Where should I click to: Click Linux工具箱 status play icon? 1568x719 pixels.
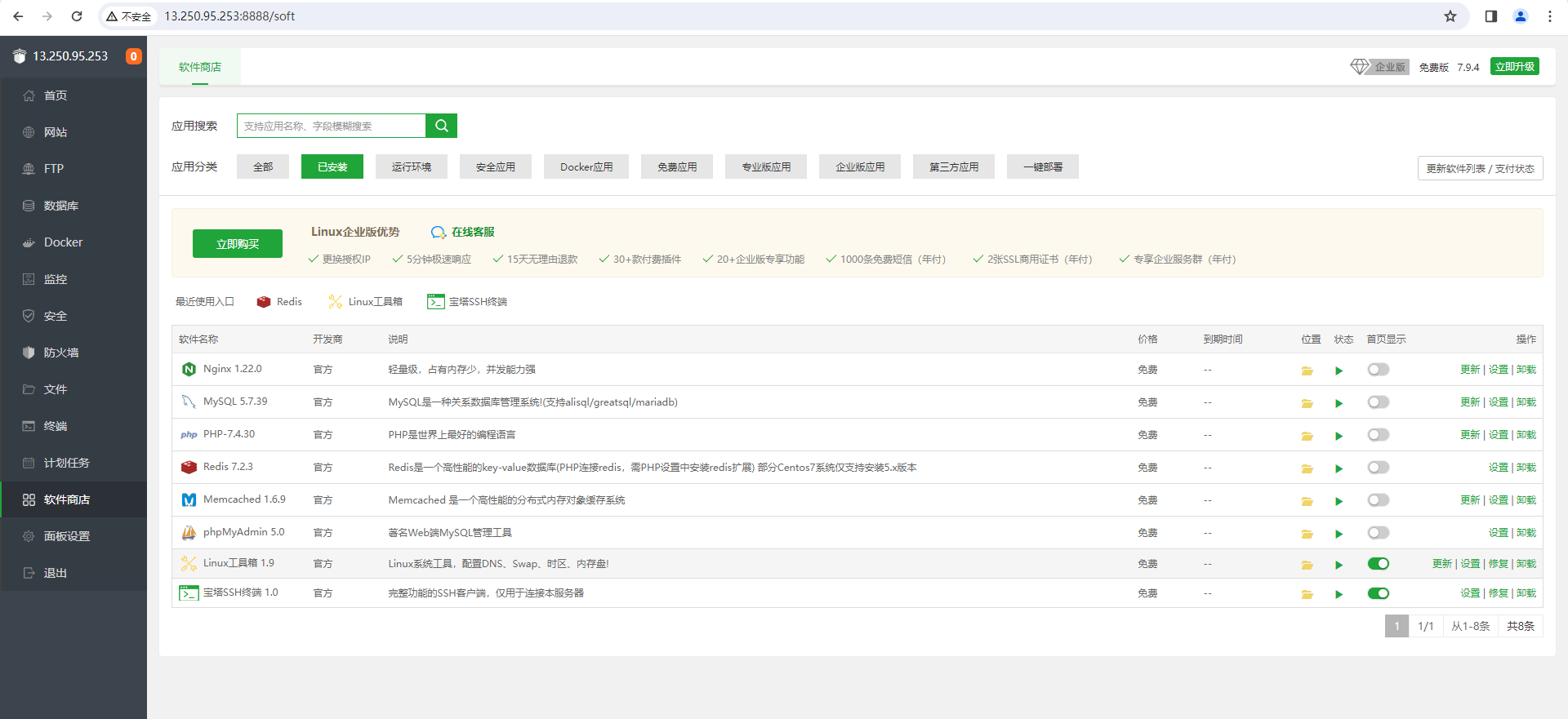point(1339,565)
